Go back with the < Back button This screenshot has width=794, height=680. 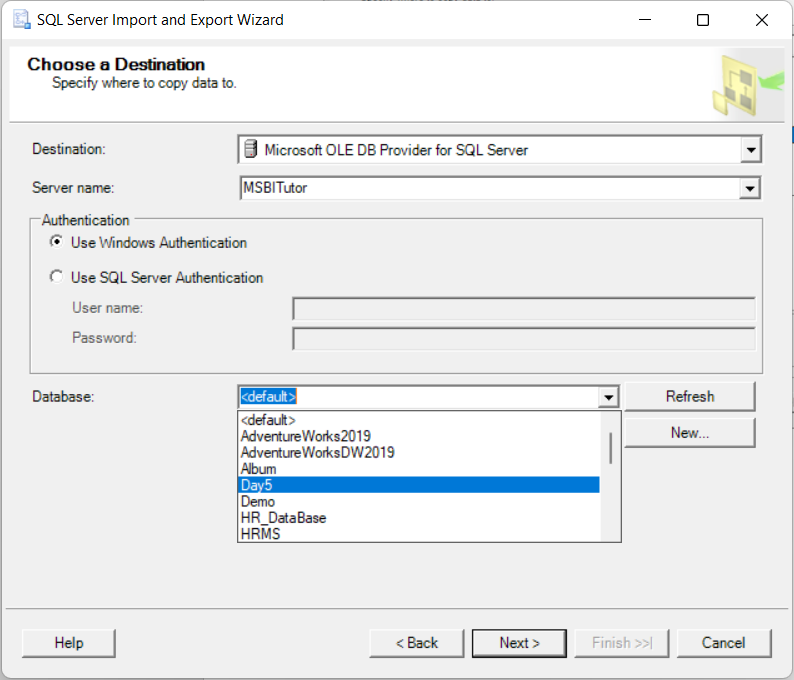[417, 643]
